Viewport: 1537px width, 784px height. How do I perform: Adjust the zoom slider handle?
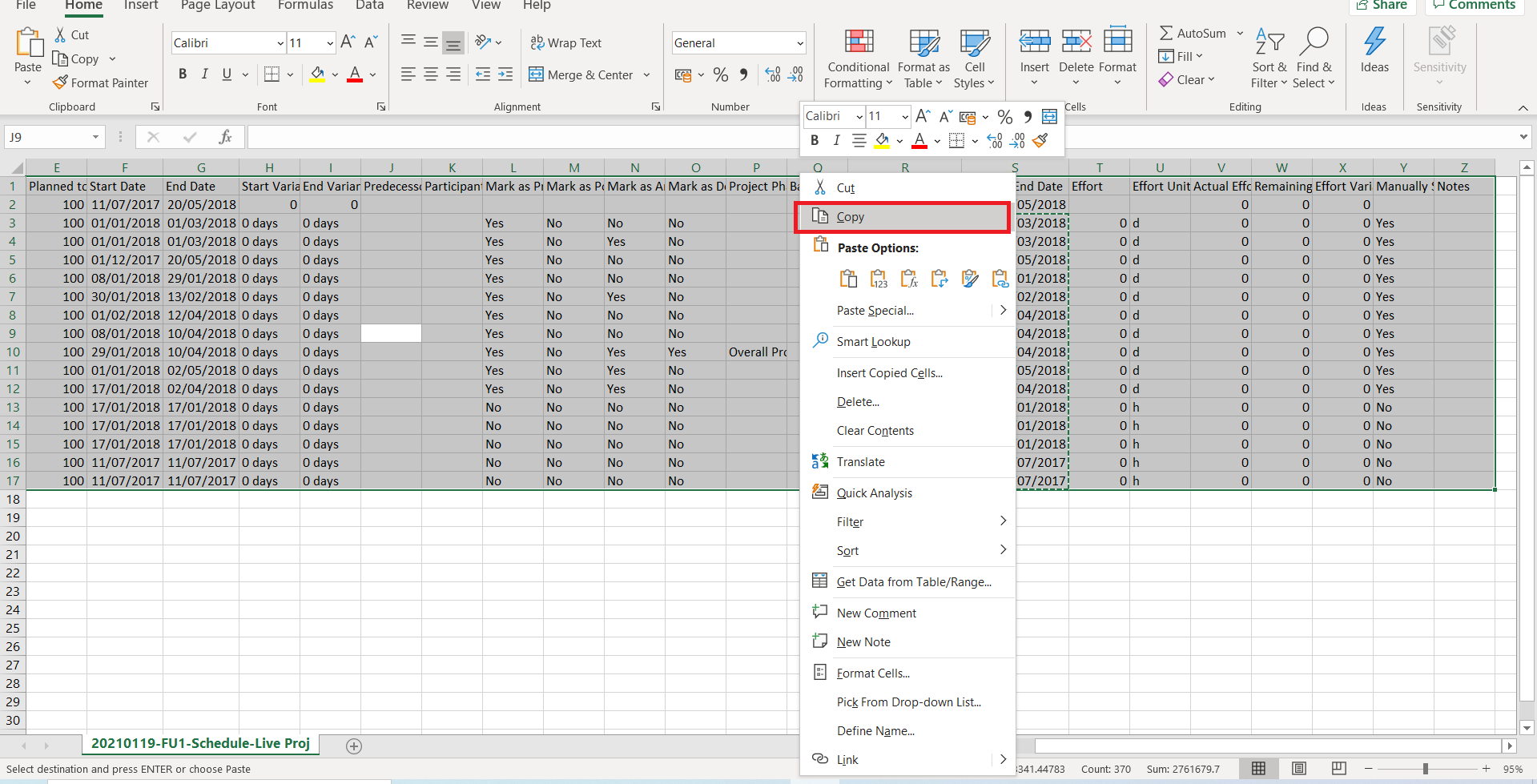coord(1426,769)
